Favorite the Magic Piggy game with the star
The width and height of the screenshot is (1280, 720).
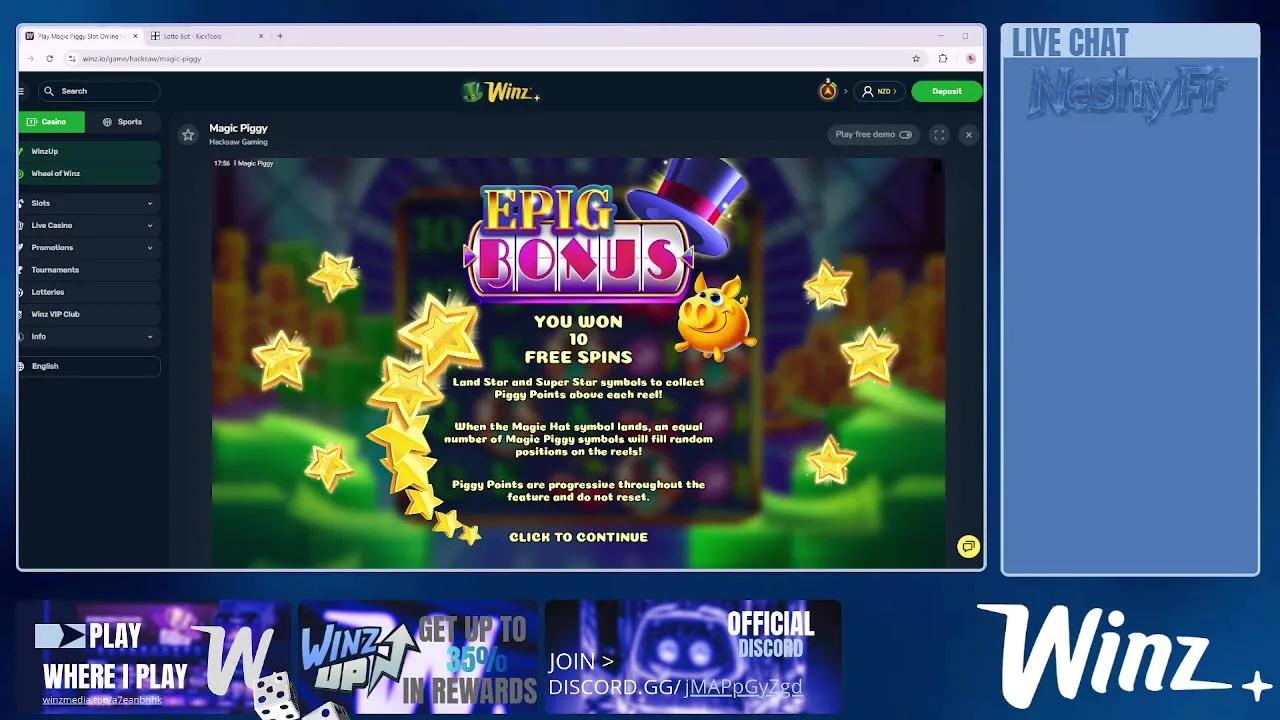[x=188, y=134]
